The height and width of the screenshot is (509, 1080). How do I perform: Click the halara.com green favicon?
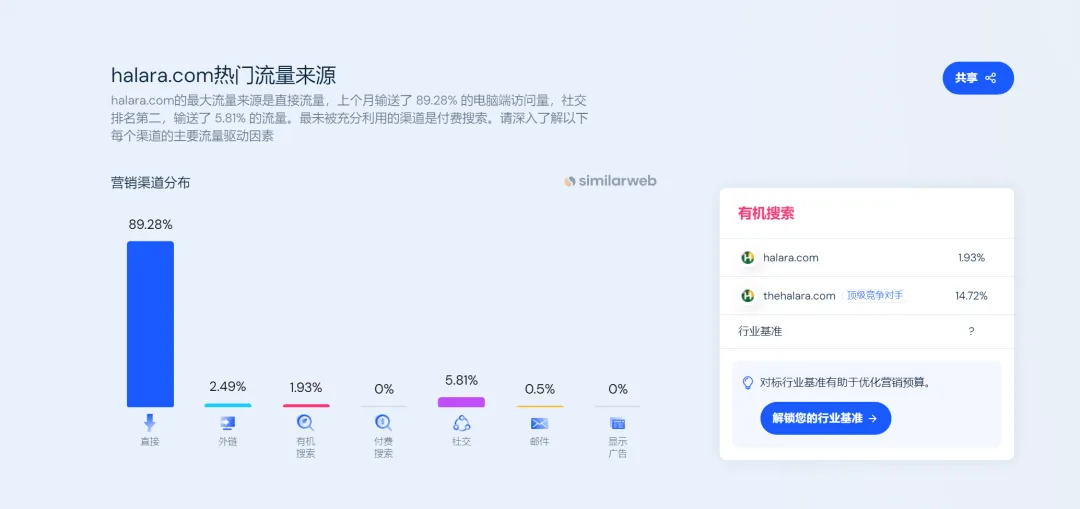click(747, 258)
